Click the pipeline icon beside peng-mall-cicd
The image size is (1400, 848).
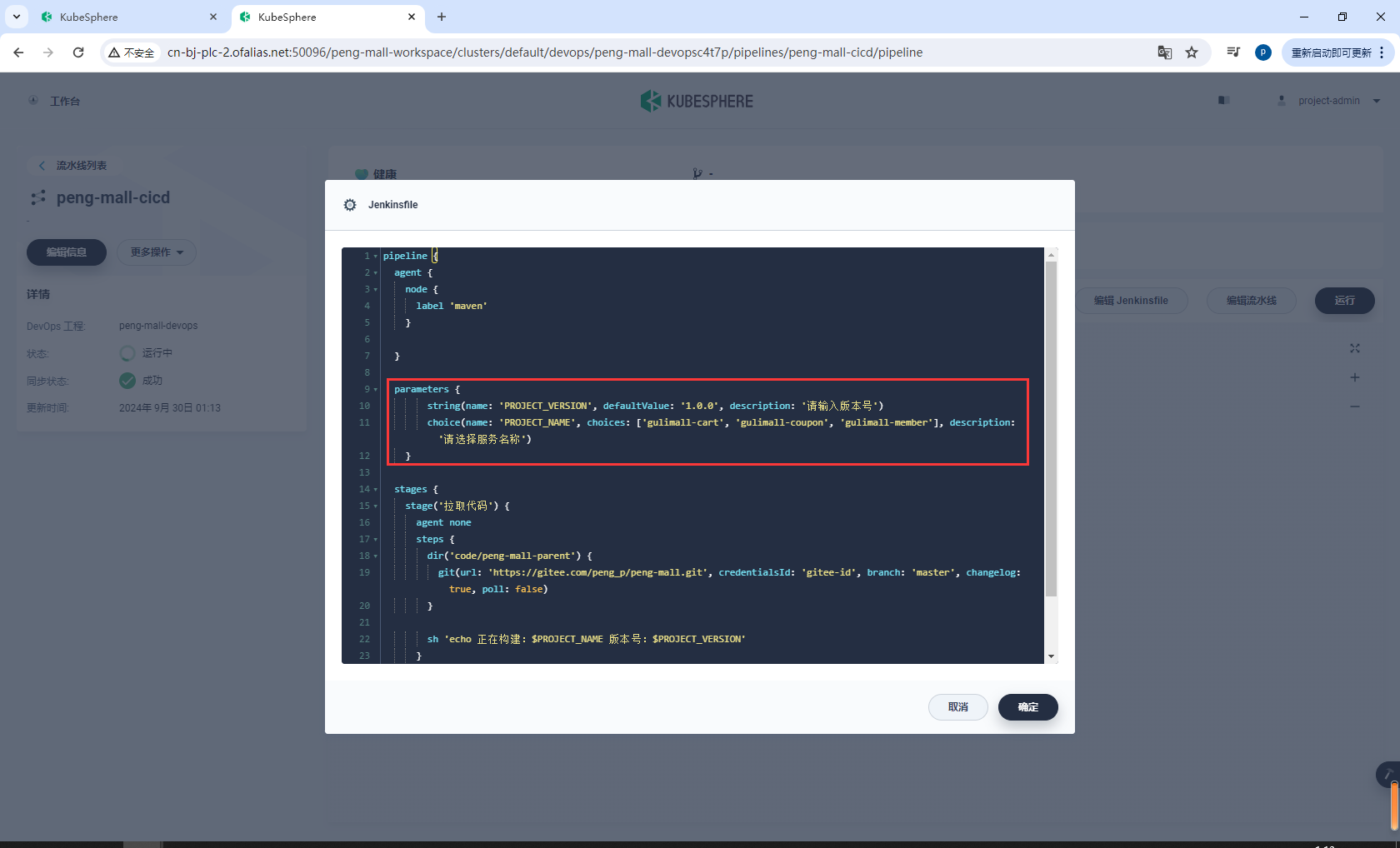(x=38, y=198)
